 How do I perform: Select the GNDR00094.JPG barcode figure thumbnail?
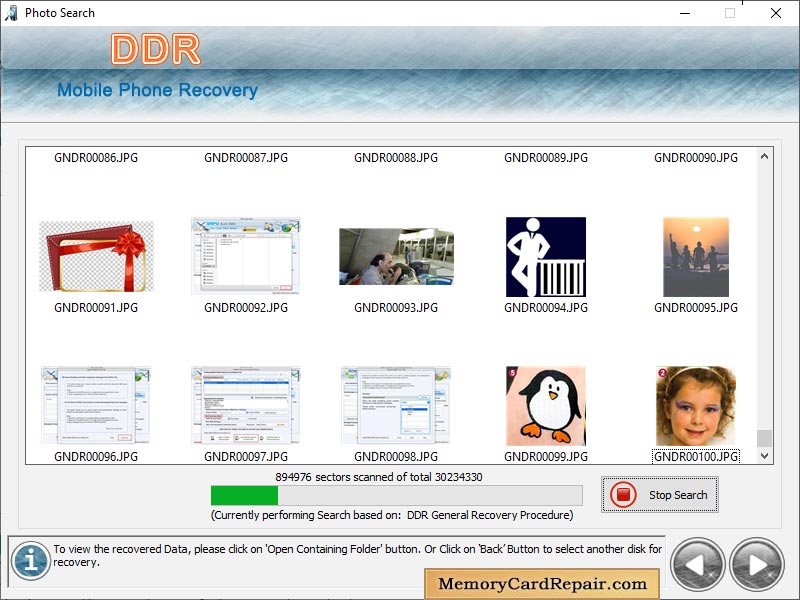tap(546, 257)
